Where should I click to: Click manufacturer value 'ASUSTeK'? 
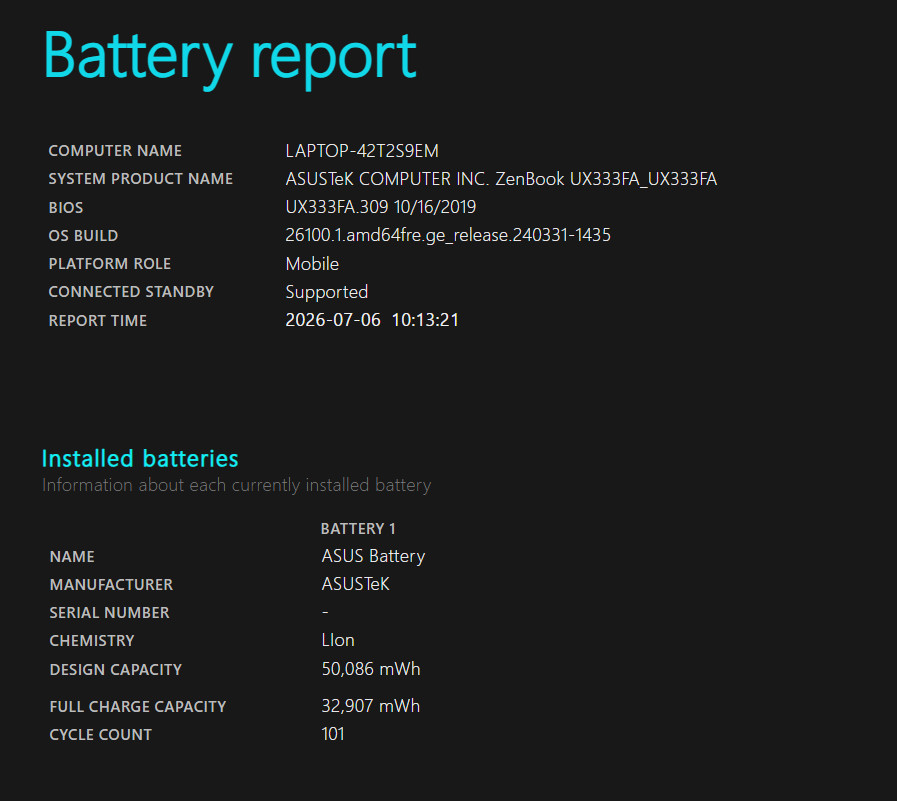(x=356, y=584)
